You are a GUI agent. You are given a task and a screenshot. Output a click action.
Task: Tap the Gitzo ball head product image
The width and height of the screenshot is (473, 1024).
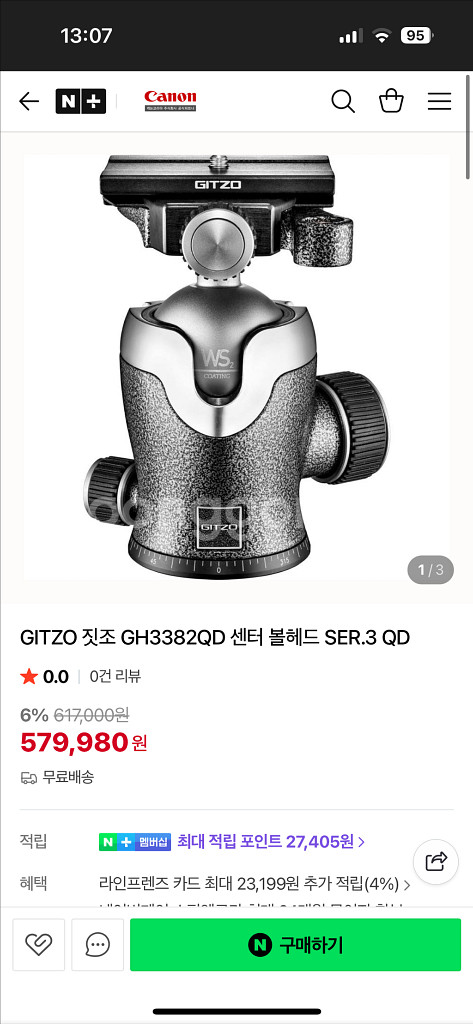point(236,367)
